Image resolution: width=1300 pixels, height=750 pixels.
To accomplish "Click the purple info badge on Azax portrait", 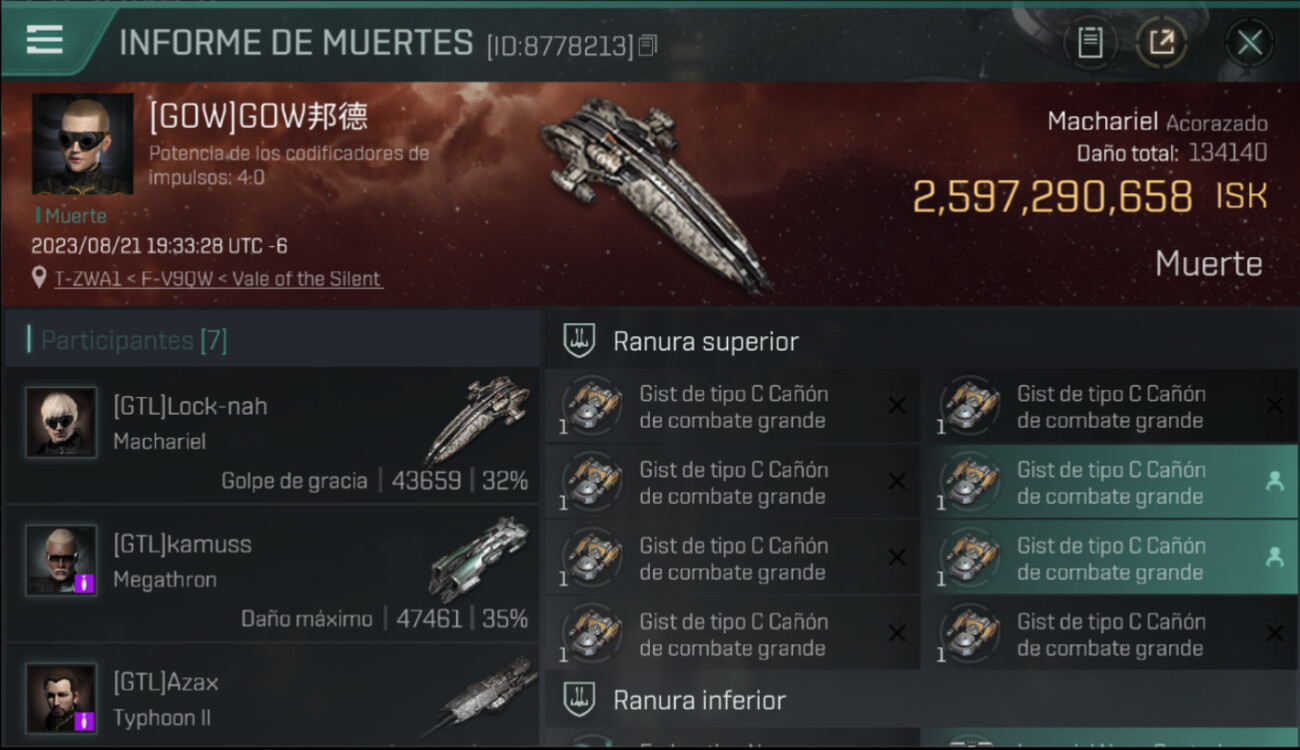I will 85,720.
